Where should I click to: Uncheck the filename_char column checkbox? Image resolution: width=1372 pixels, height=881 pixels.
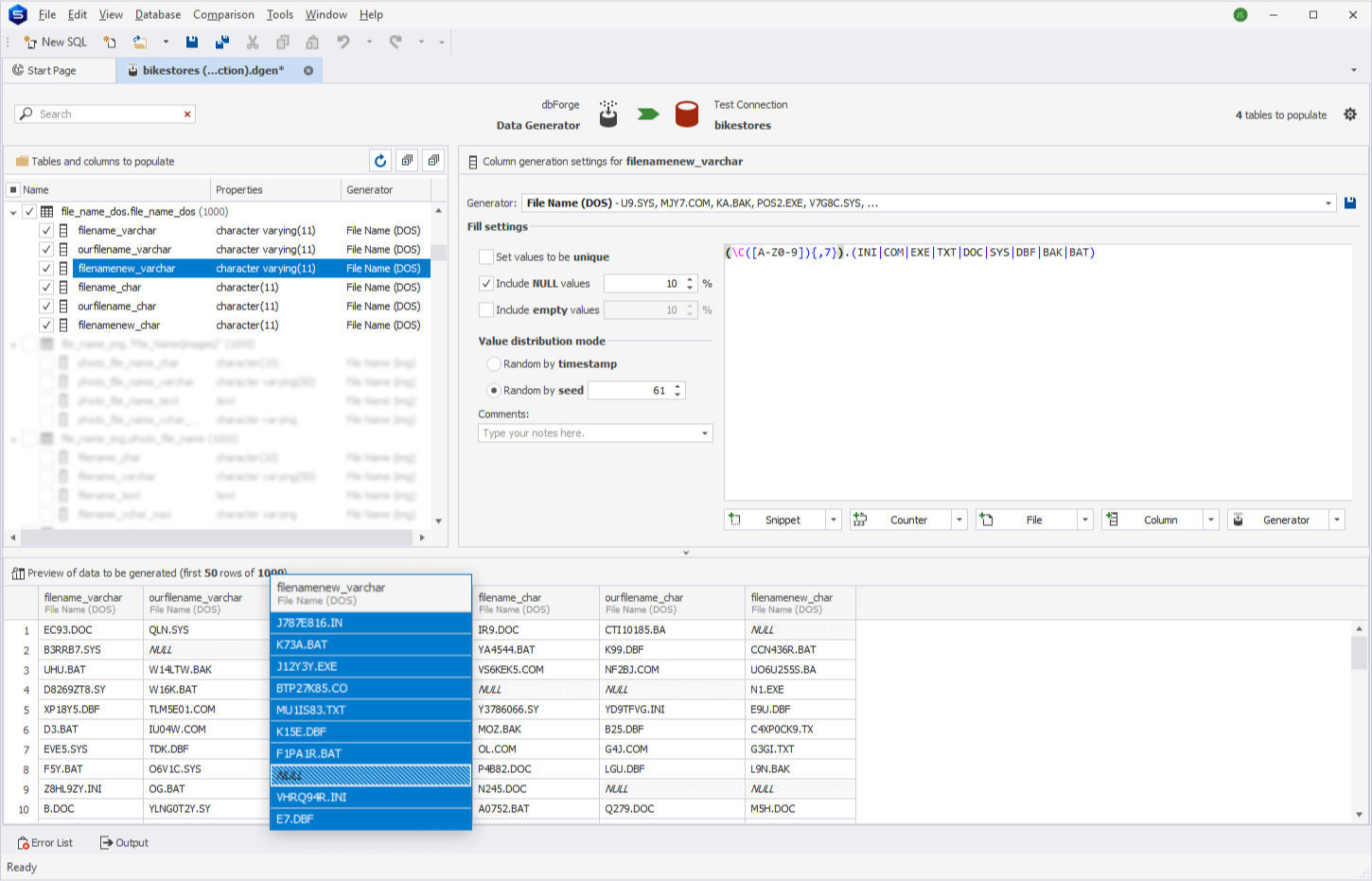[x=45, y=288]
